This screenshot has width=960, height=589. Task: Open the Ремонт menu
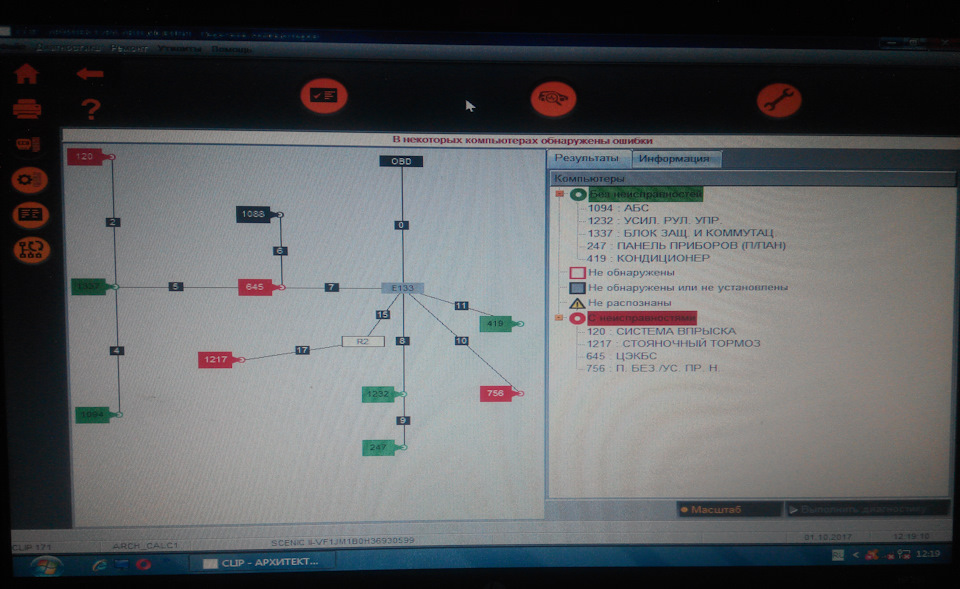(129, 48)
